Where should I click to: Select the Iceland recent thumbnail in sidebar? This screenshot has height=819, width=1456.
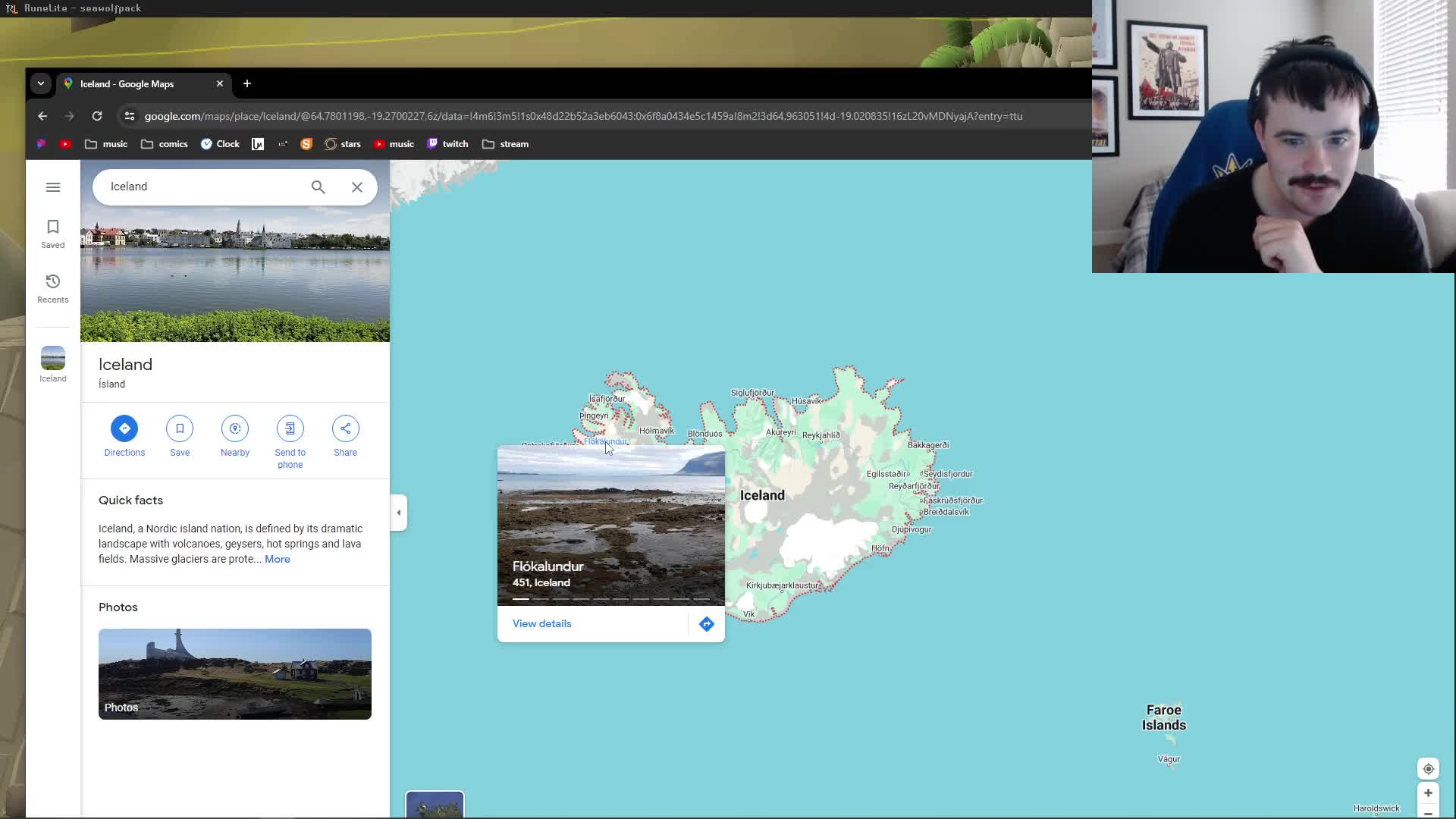[x=53, y=364]
